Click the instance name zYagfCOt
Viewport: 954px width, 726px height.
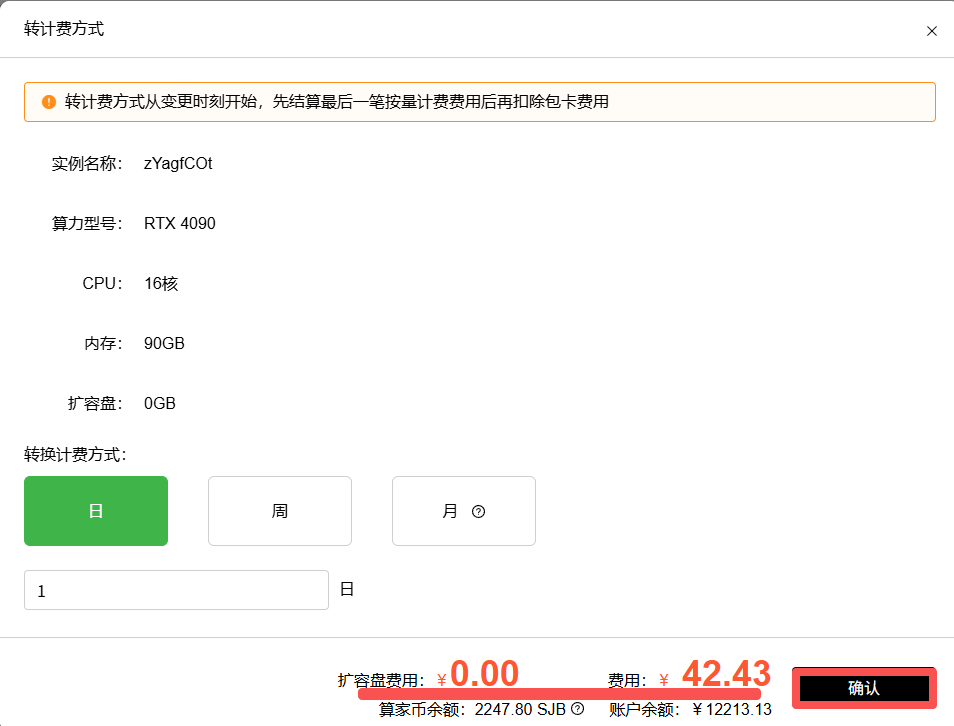tap(178, 164)
